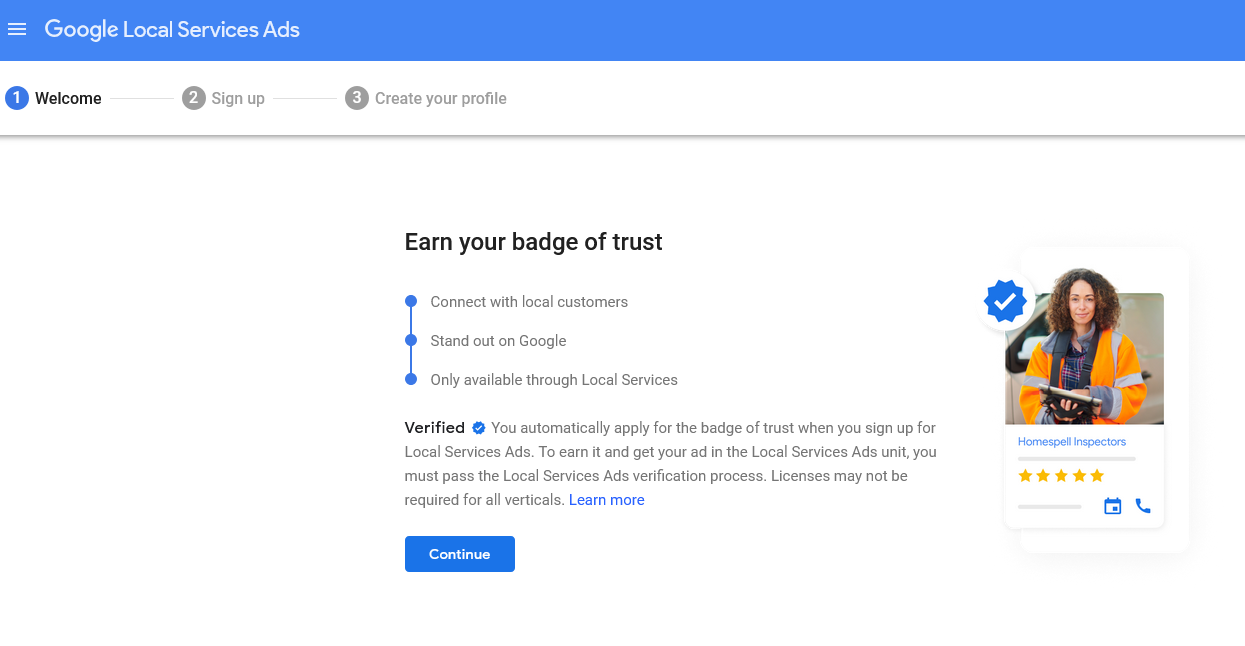The height and width of the screenshot is (646, 1245).
Task: Open the Create your profile step
Action: (441, 98)
